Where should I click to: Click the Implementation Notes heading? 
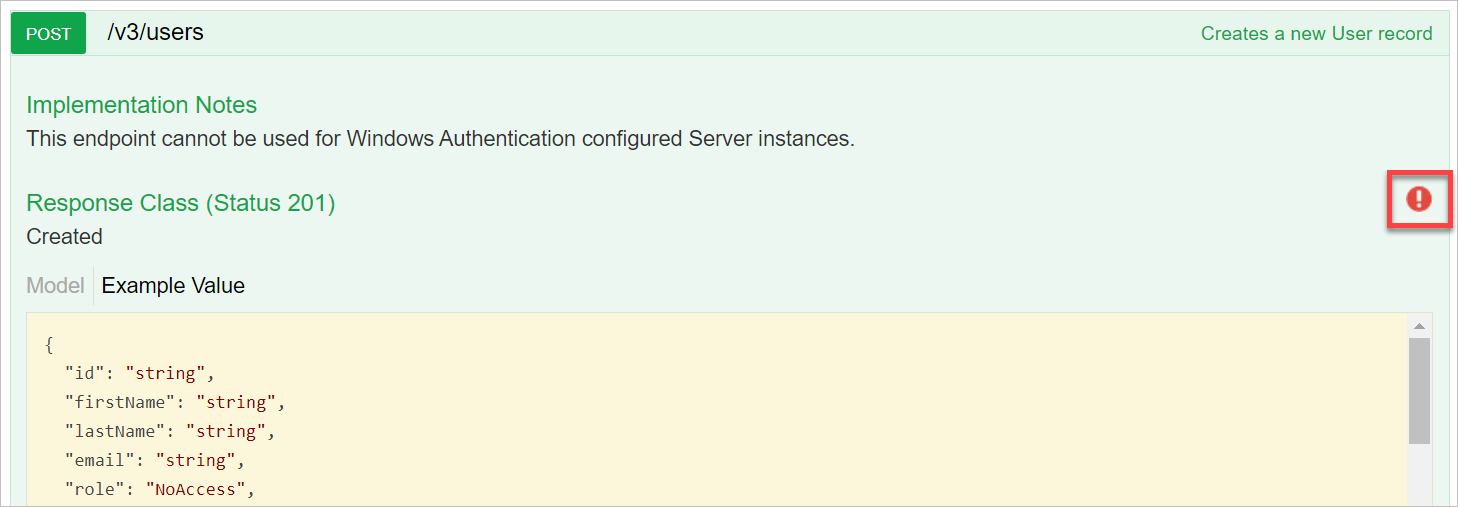[x=141, y=105]
